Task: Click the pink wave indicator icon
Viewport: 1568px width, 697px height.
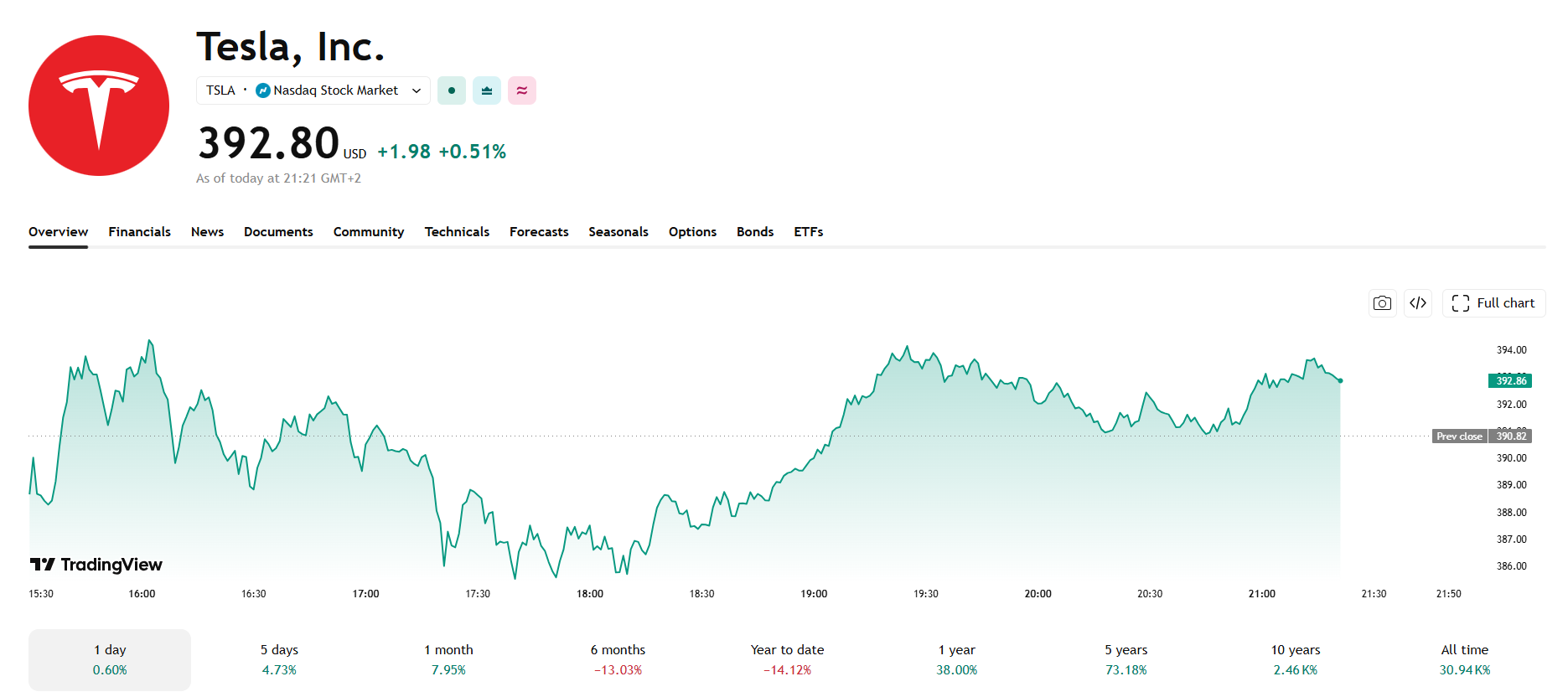Action: point(522,90)
